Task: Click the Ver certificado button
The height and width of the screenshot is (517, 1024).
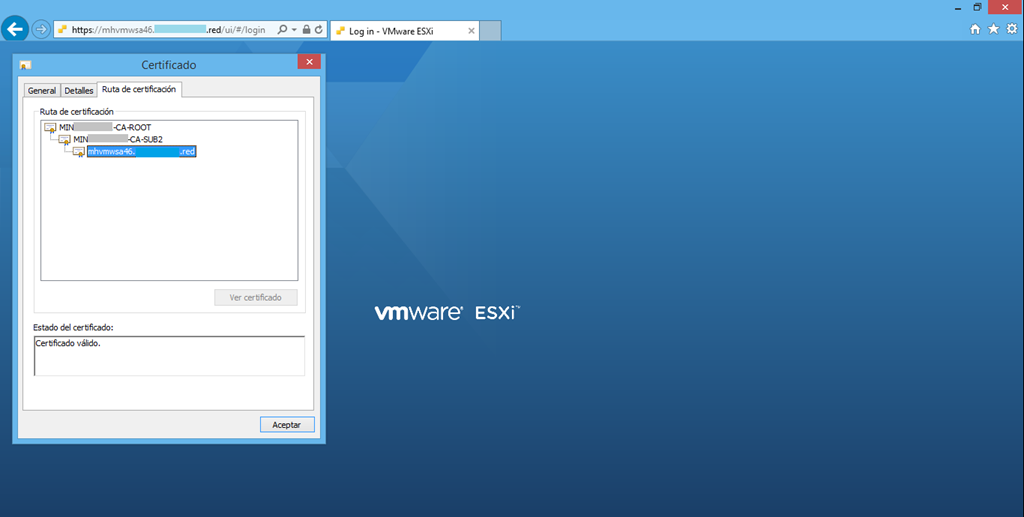Action: 256,297
